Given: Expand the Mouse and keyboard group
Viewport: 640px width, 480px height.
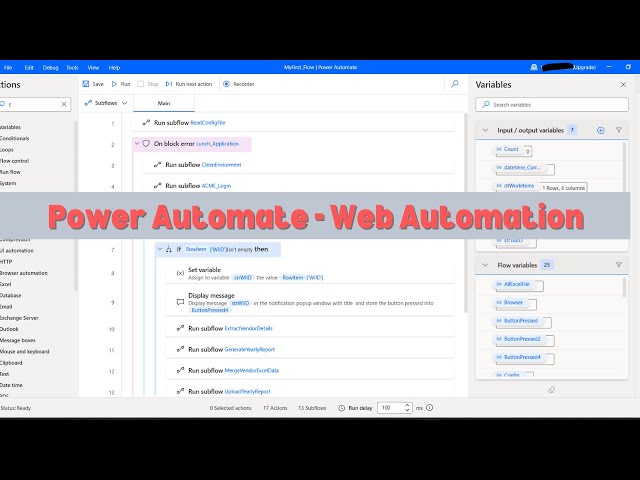Looking at the screenshot, I should point(24,351).
